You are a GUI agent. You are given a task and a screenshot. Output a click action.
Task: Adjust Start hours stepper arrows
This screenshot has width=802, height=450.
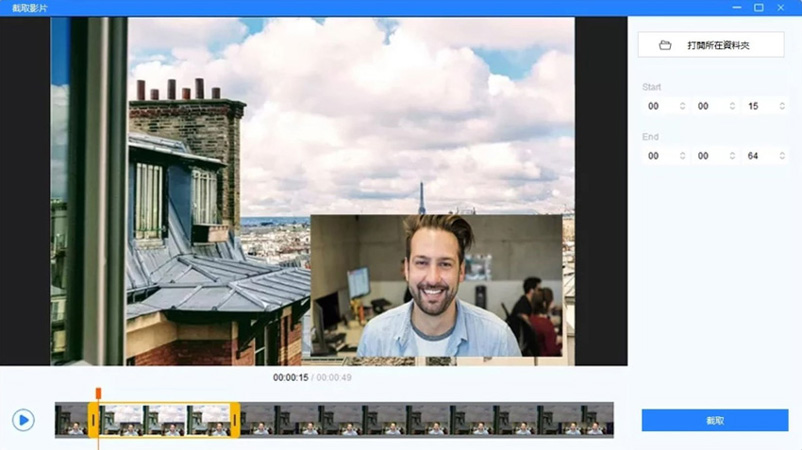[x=682, y=106]
